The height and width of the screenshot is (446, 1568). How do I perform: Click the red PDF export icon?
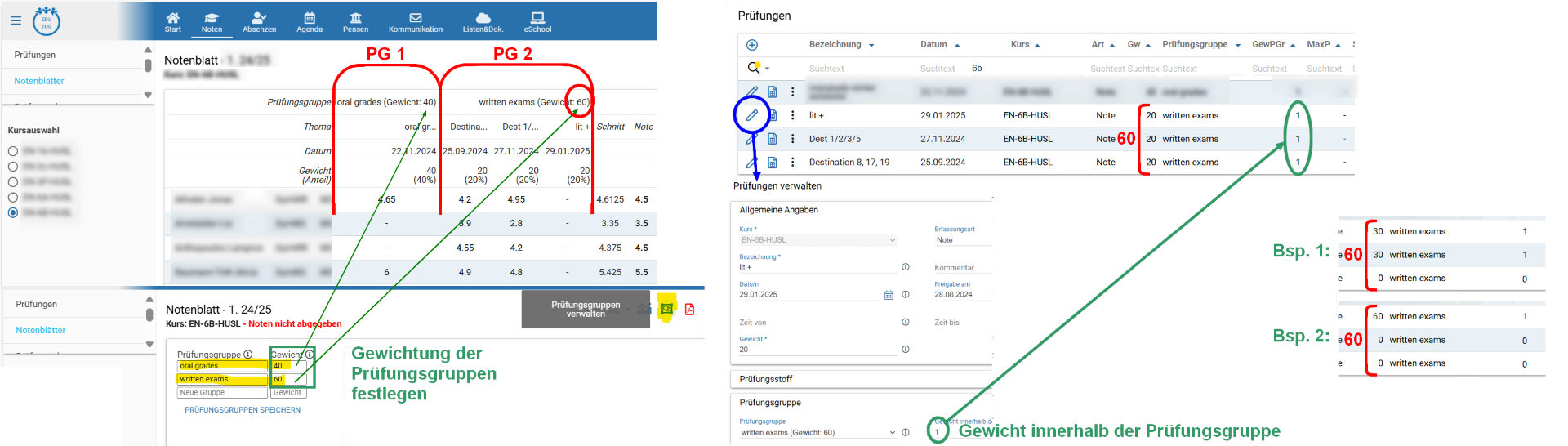(689, 309)
